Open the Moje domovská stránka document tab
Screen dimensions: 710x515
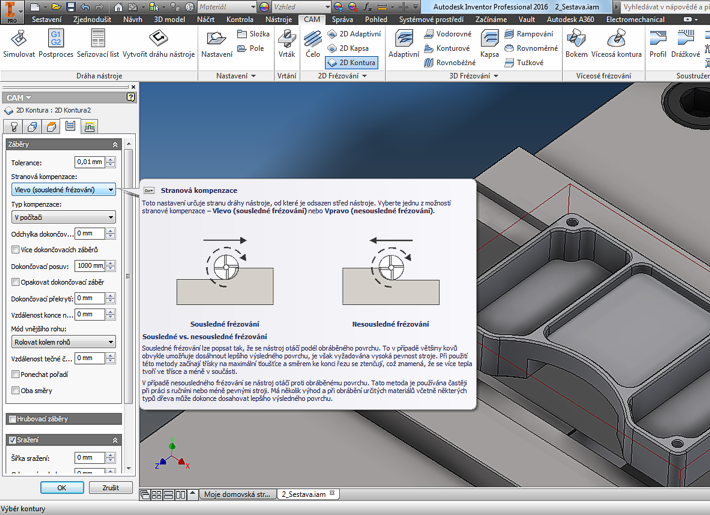(x=237, y=494)
